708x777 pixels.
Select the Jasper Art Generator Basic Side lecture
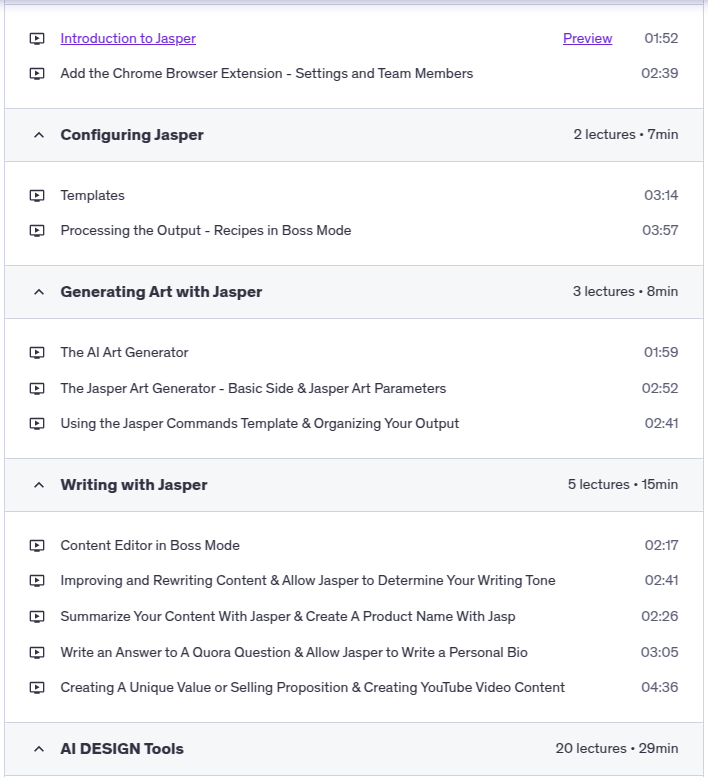253,388
